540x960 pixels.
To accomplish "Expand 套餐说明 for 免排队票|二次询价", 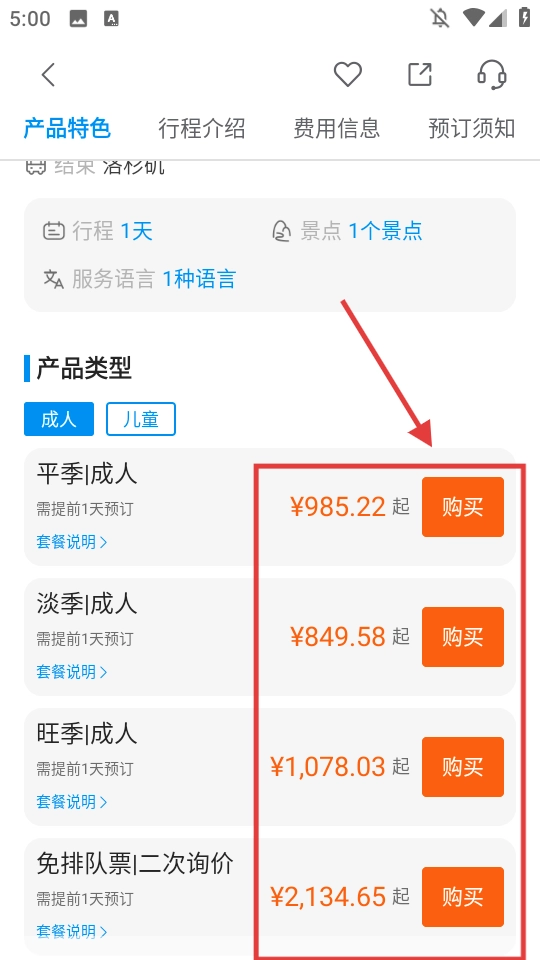I will click(x=72, y=932).
